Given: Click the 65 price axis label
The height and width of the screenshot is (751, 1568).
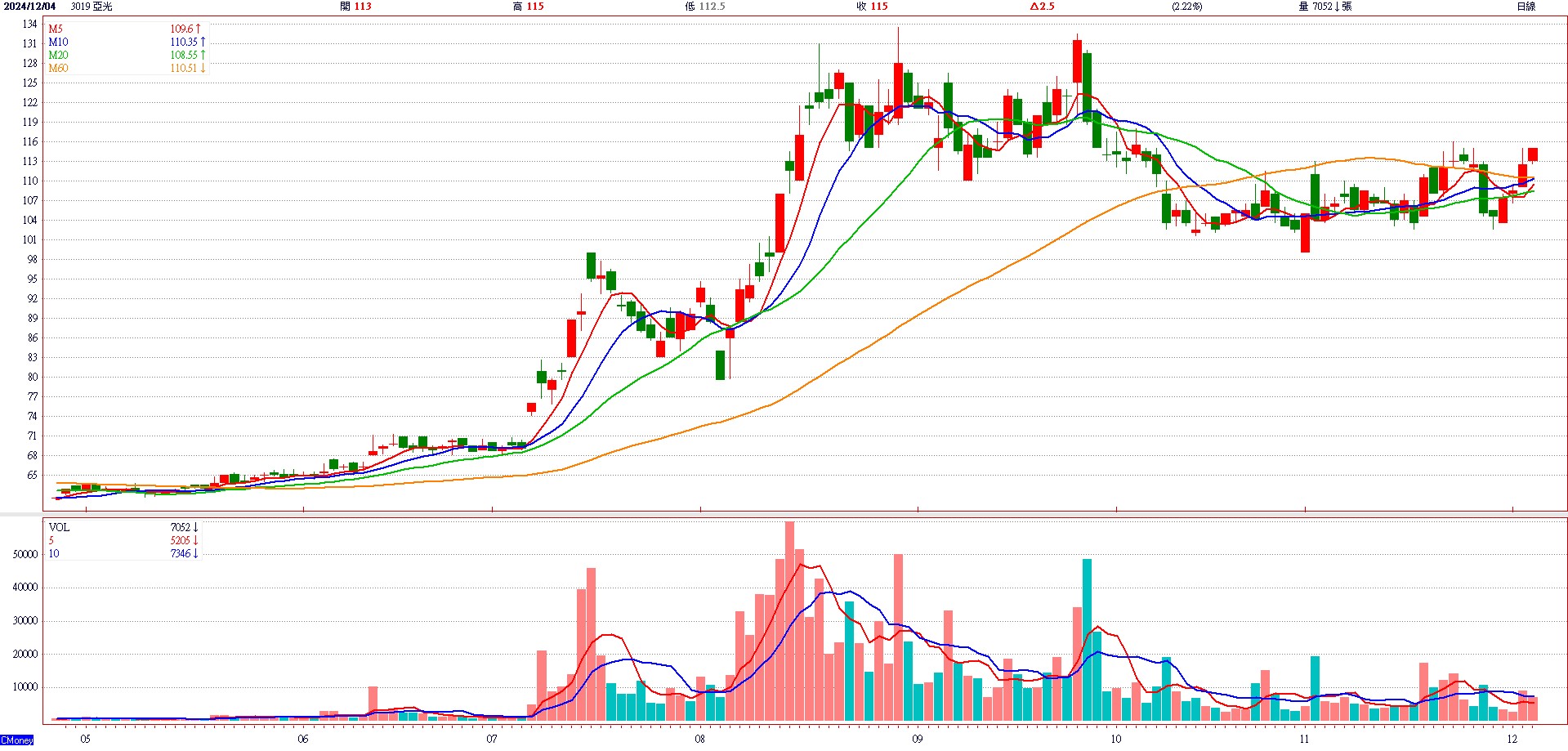Looking at the screenshot, I should 32,475.
